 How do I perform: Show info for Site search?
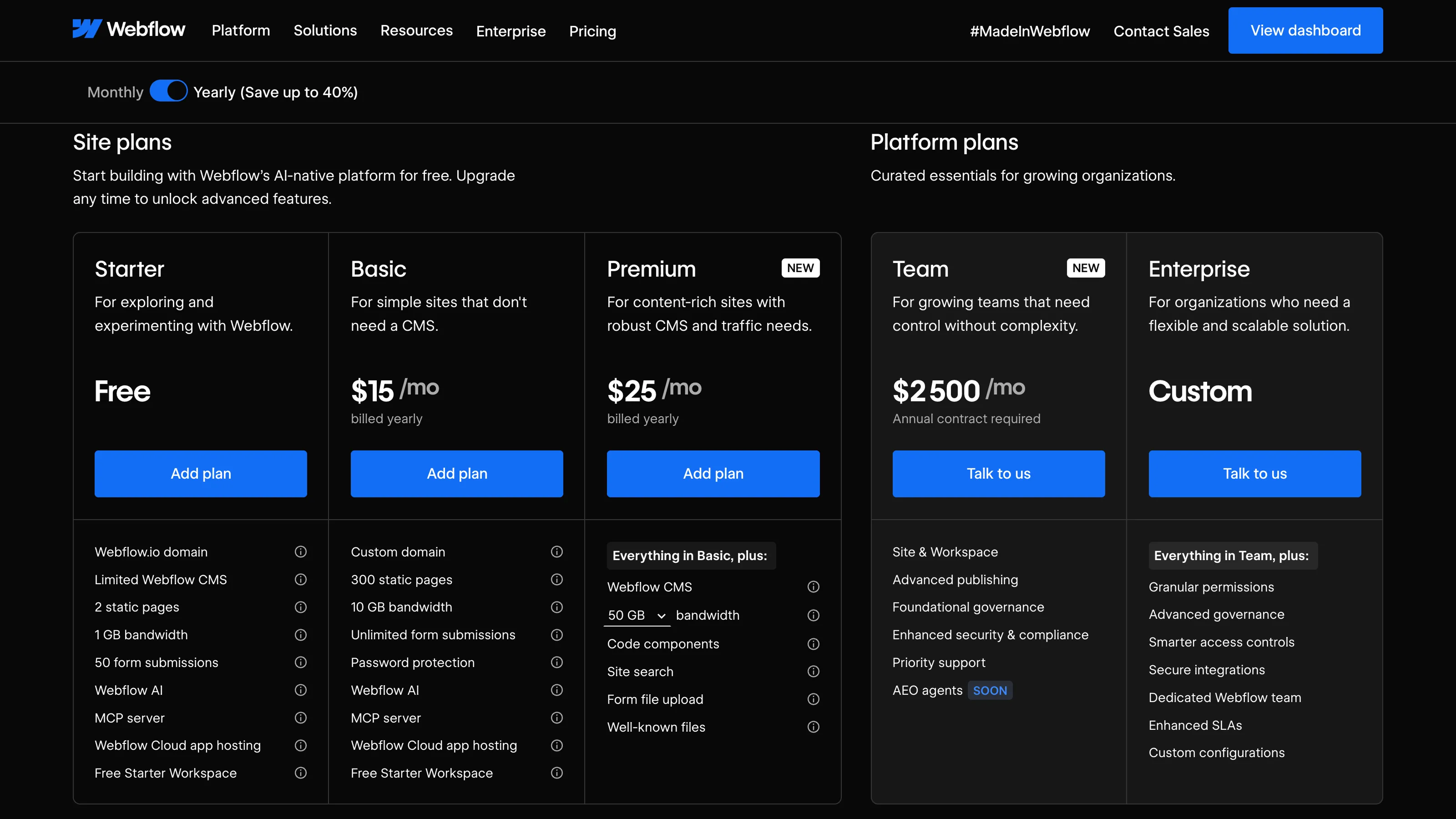pos(814,672)
